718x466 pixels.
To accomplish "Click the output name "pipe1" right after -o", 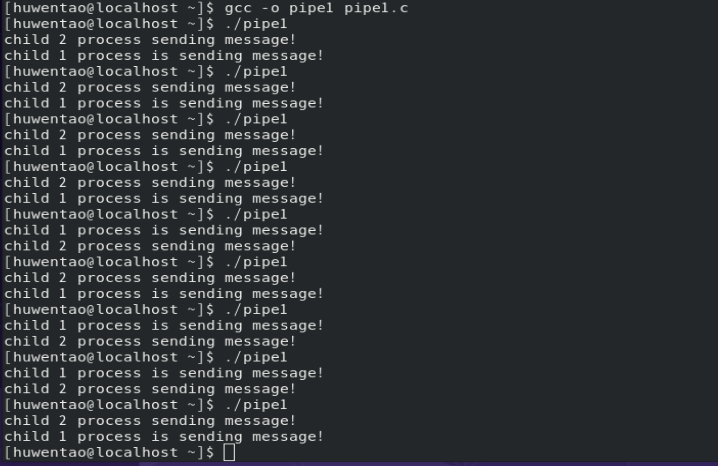I will pos(311,8).
